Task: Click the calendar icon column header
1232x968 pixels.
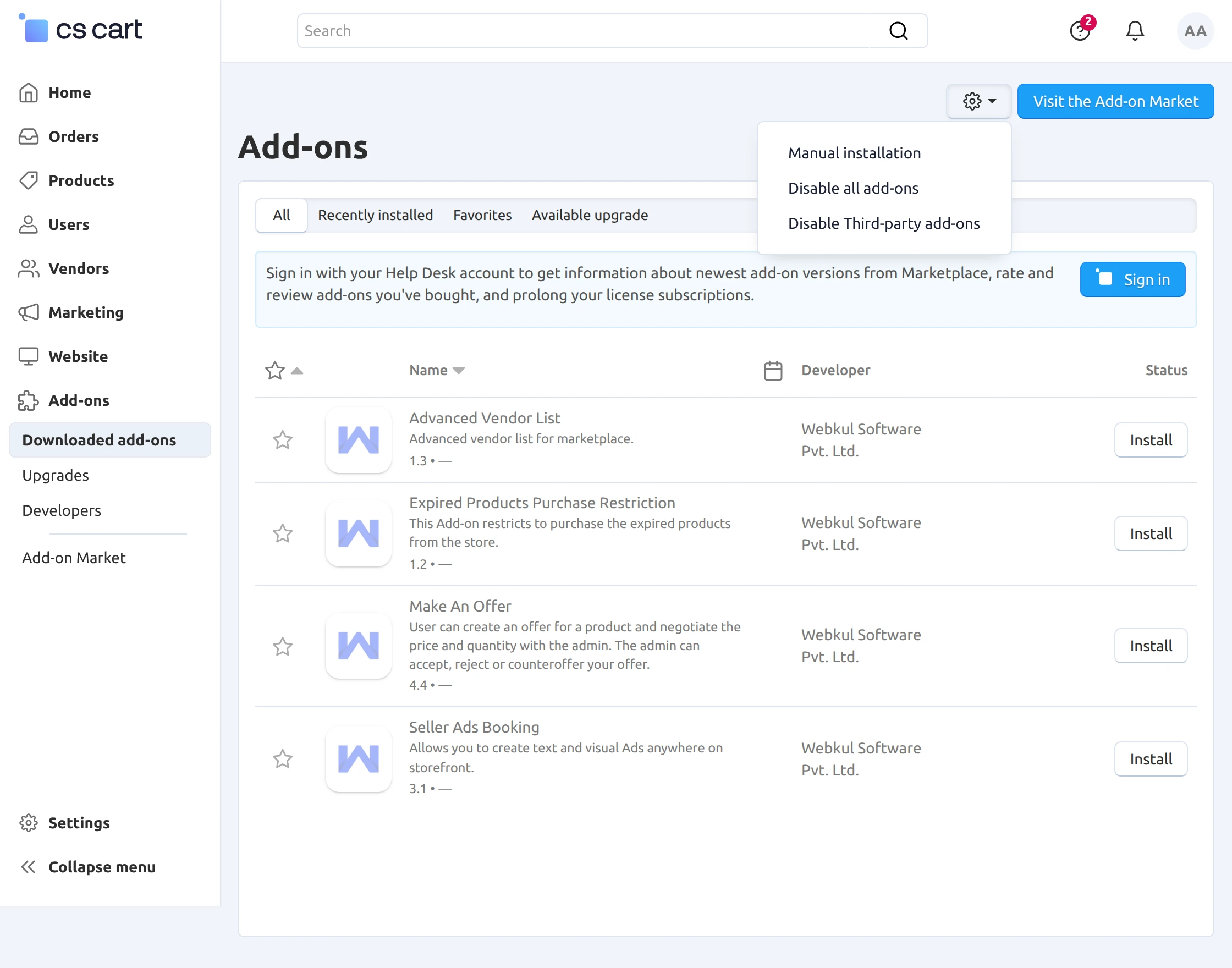Action: (772, 371)
